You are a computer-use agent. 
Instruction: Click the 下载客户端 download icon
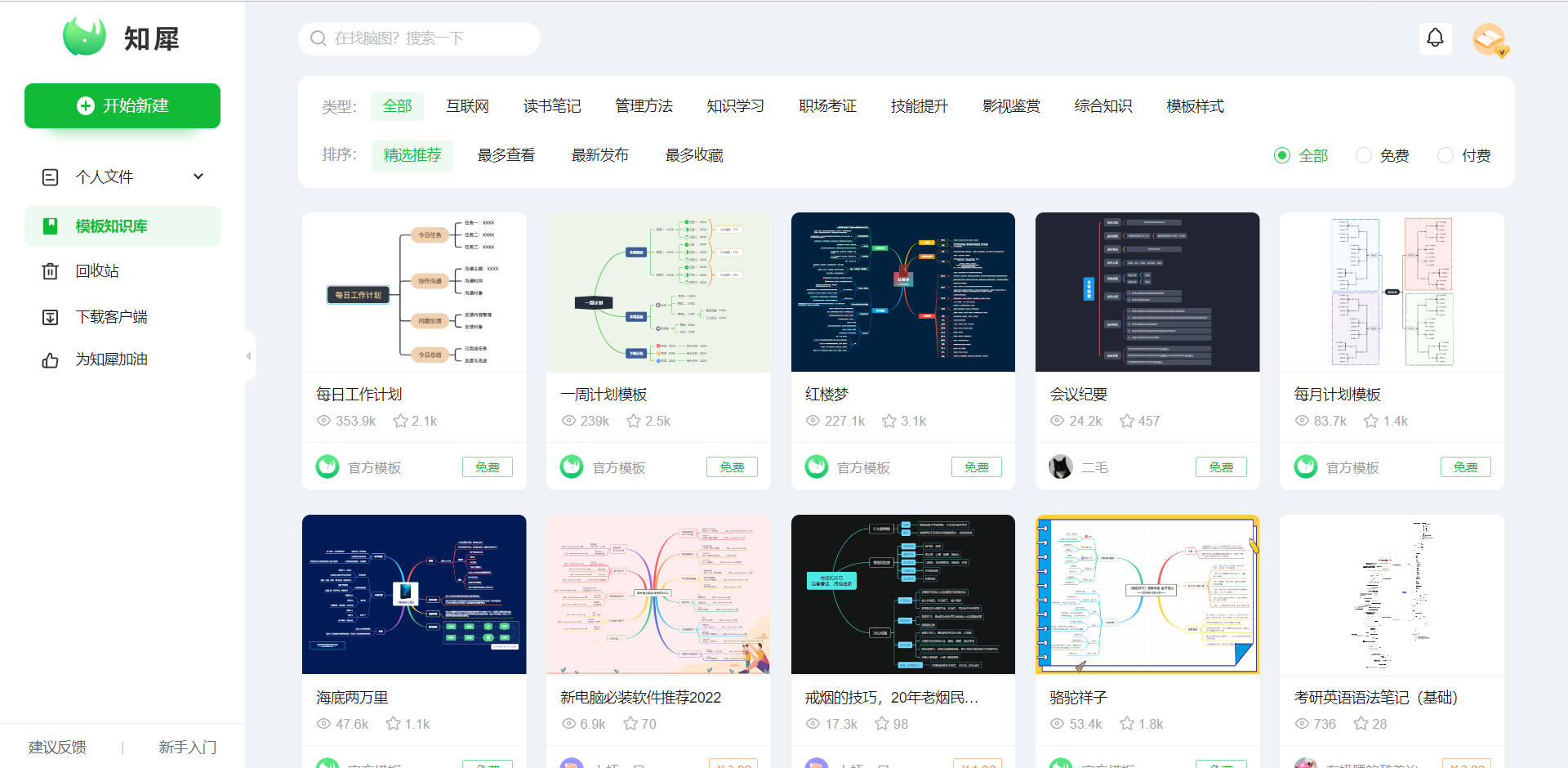[x=51, y=316]
